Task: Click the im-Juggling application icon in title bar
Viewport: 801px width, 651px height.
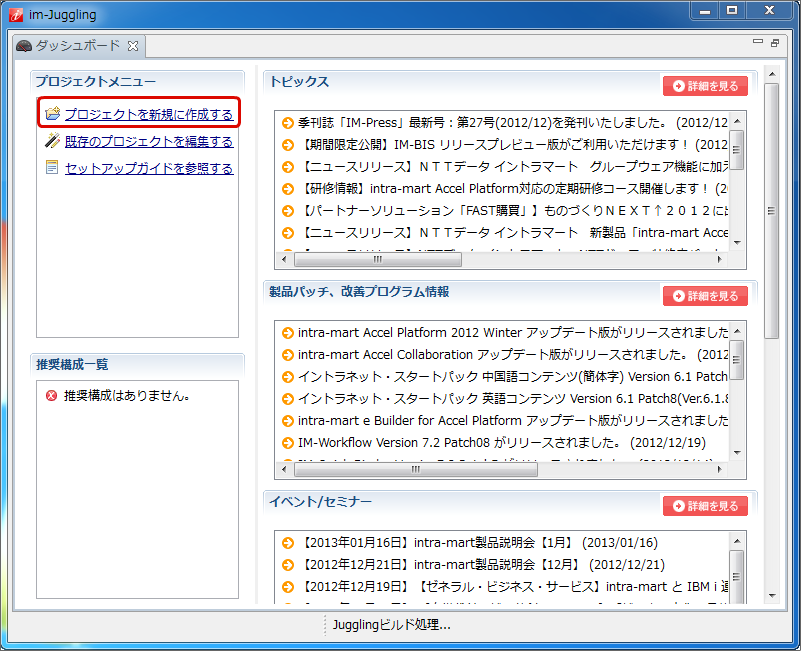Action: click(x=16, y=15)
